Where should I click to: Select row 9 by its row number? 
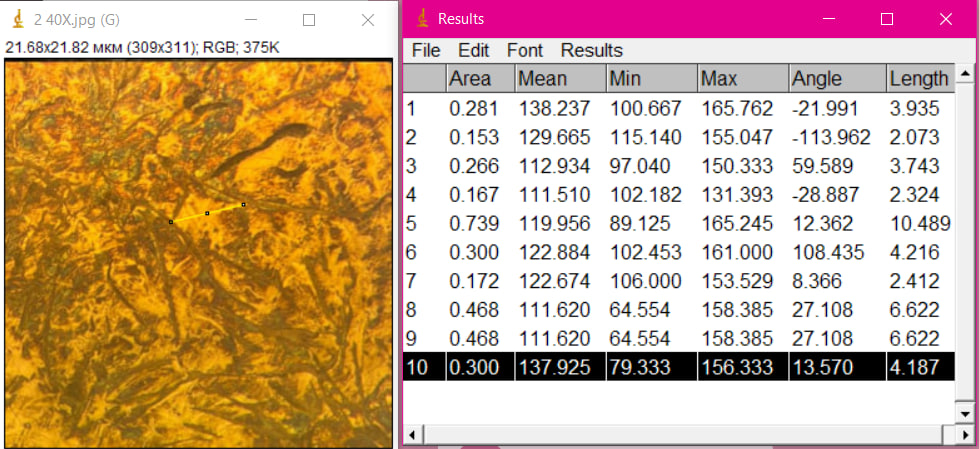411,338
